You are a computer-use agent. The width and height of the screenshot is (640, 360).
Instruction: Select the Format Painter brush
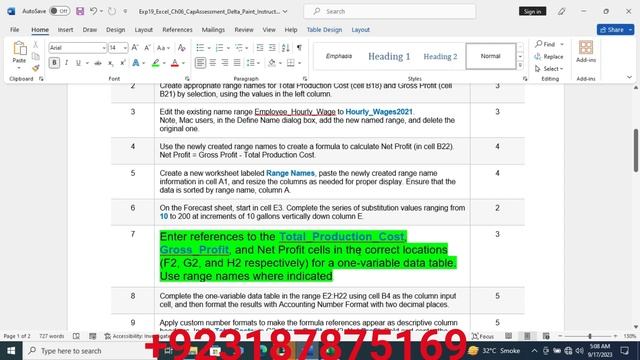(x=36, y=68)
